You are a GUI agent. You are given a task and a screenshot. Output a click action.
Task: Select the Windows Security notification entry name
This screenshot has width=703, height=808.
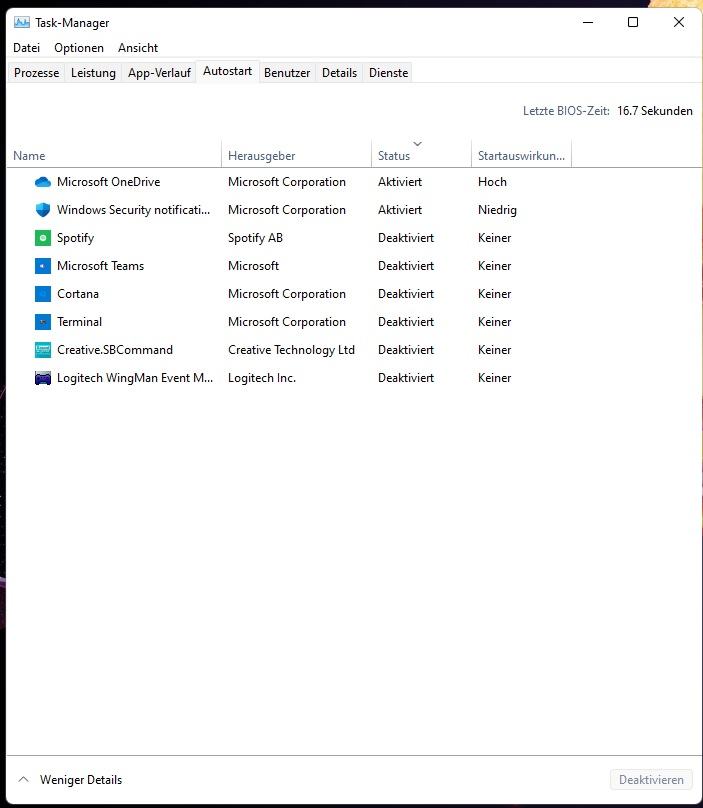point(133,210)
